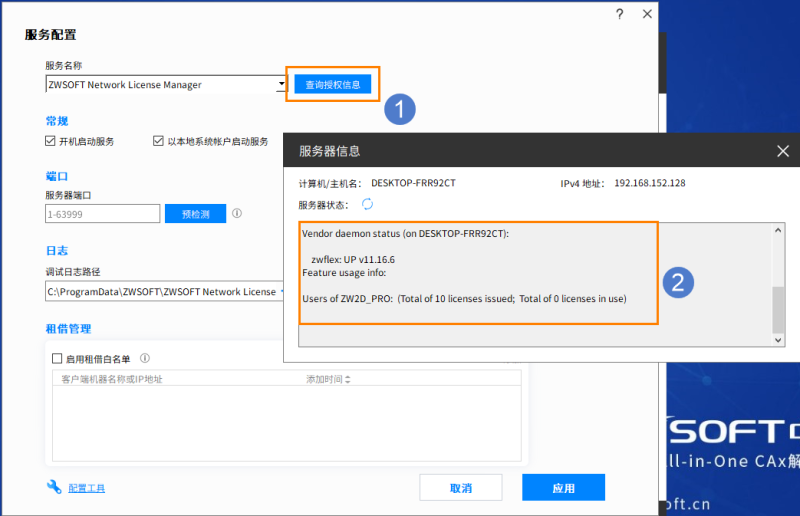This screenshot has height=516, width=800.
Task: Sort by 添加时间 column header
Action: [329, 379]
